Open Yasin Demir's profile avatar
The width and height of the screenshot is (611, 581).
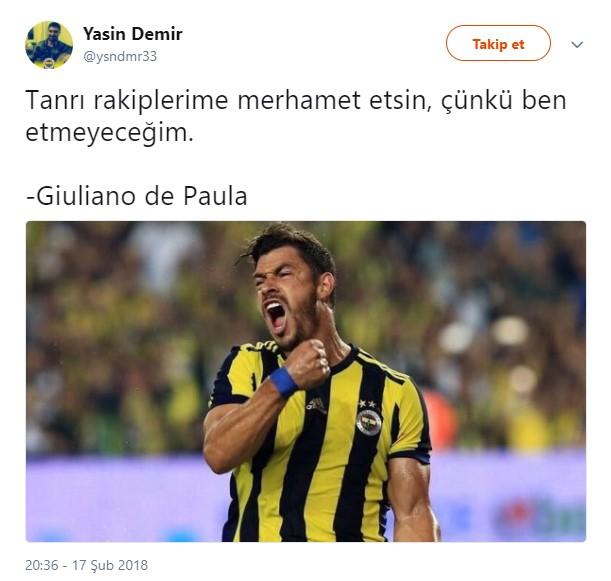(x=49, y=45)
